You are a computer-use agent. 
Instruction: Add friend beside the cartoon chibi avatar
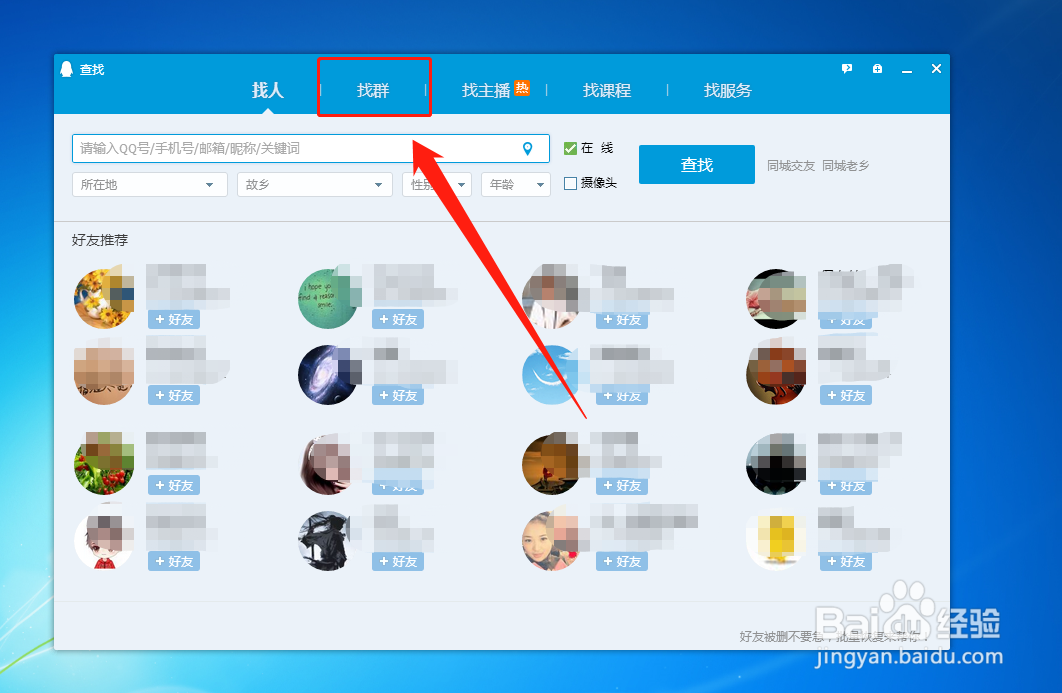click(174, 561)
